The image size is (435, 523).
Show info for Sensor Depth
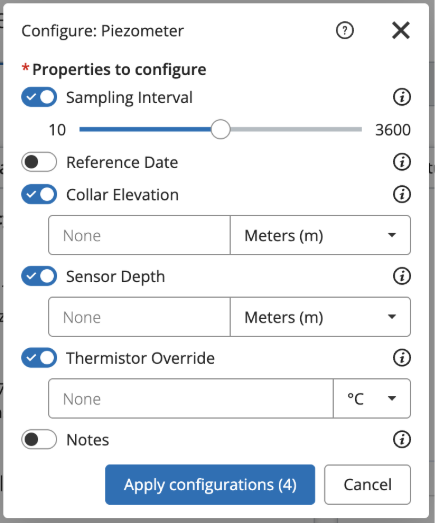tap(402, 276)
